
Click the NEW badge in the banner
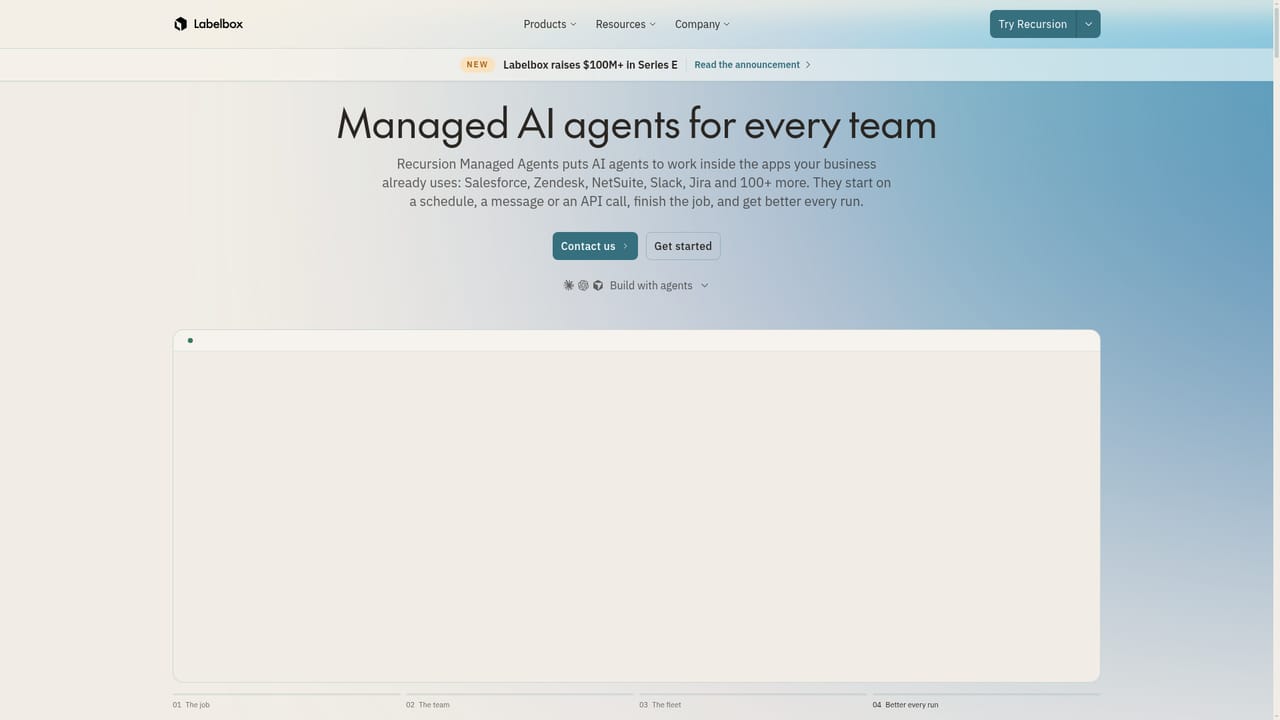pyautogui.click(x=477, y=65)
